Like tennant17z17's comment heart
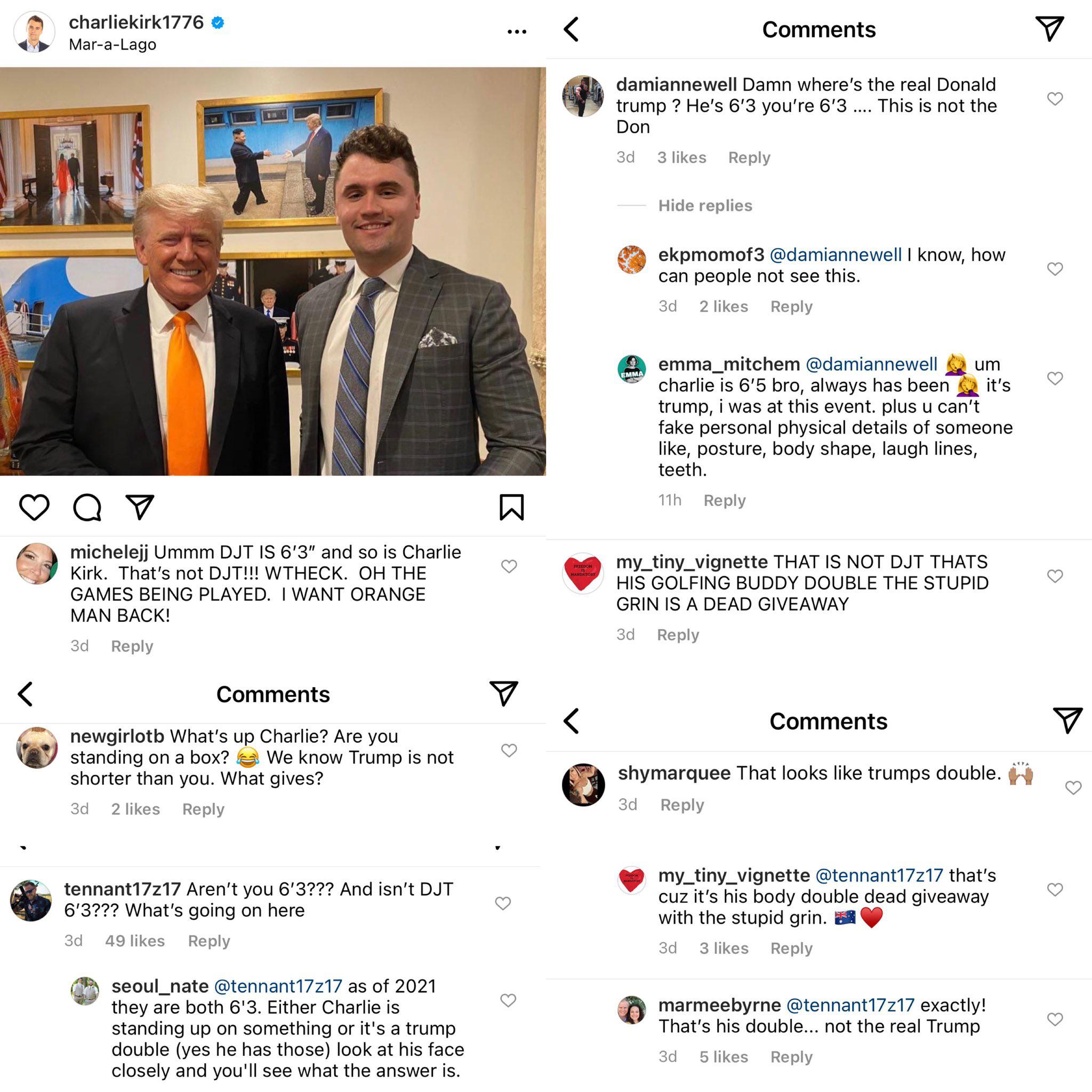The height and width of the screenshot is (1092, 1092). tap(503, 903)
